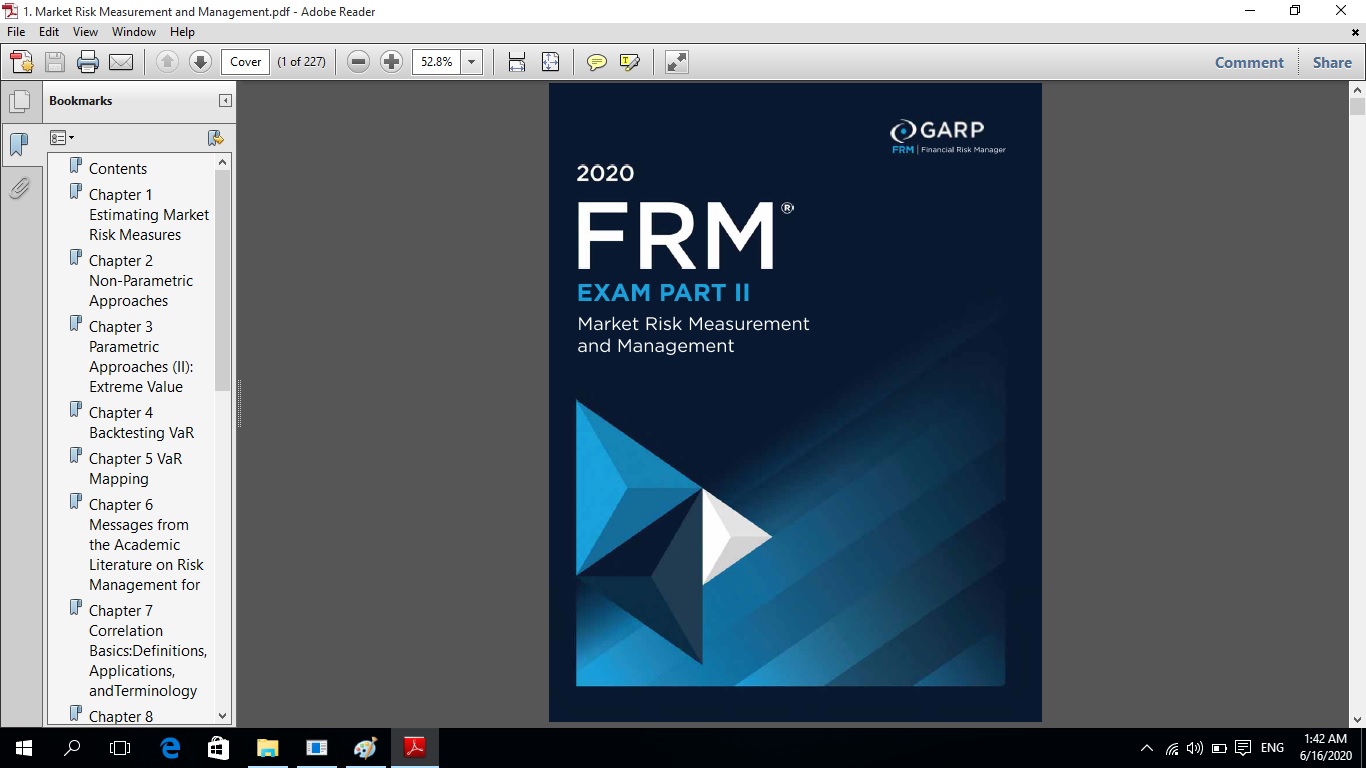
Task: Open Windows Start menu
Action: [24, 748]
